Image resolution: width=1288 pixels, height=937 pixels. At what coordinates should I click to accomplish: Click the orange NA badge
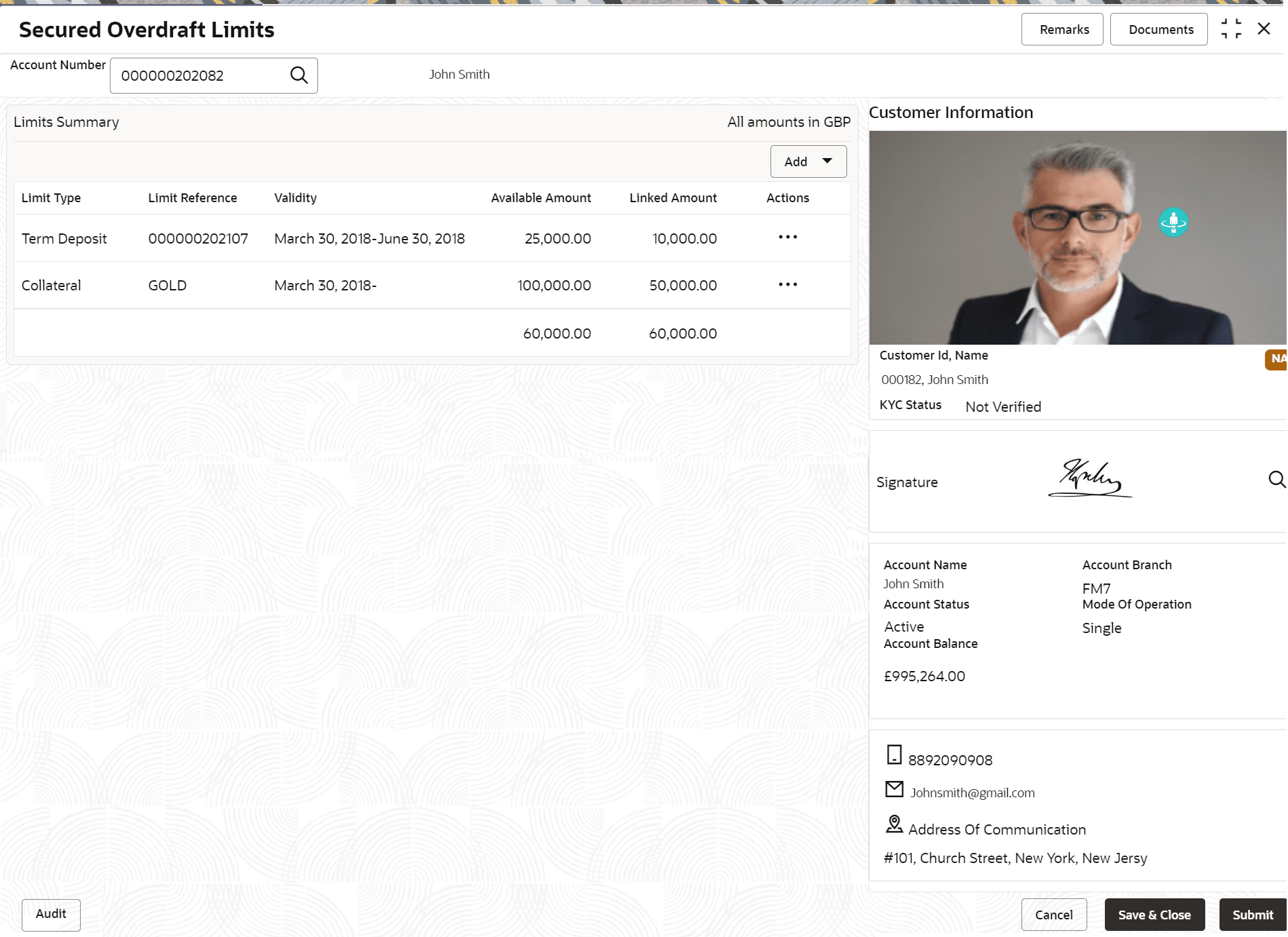tap(1276, 359)
